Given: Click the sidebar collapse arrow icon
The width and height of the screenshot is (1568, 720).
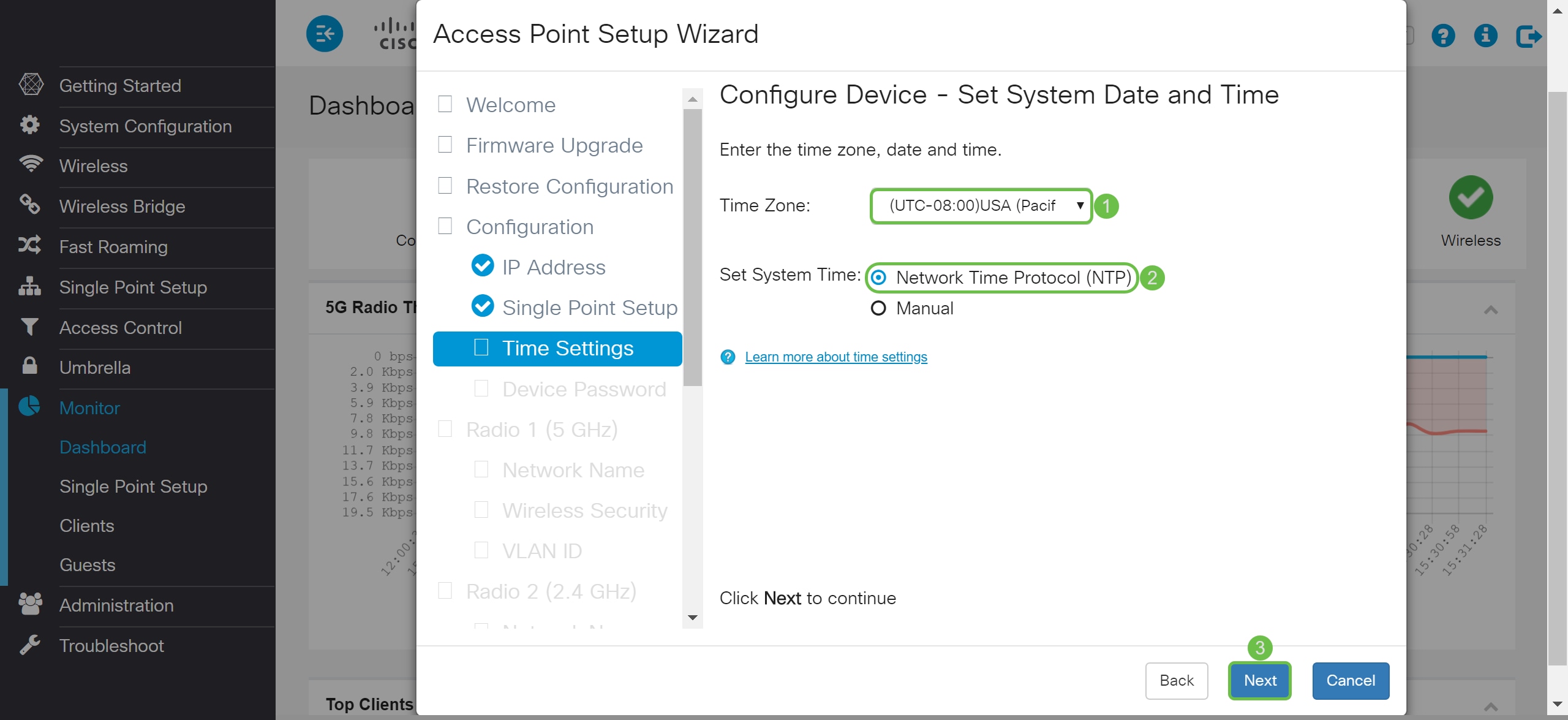Looking at the screenshot, I should (x=324, y=34).
